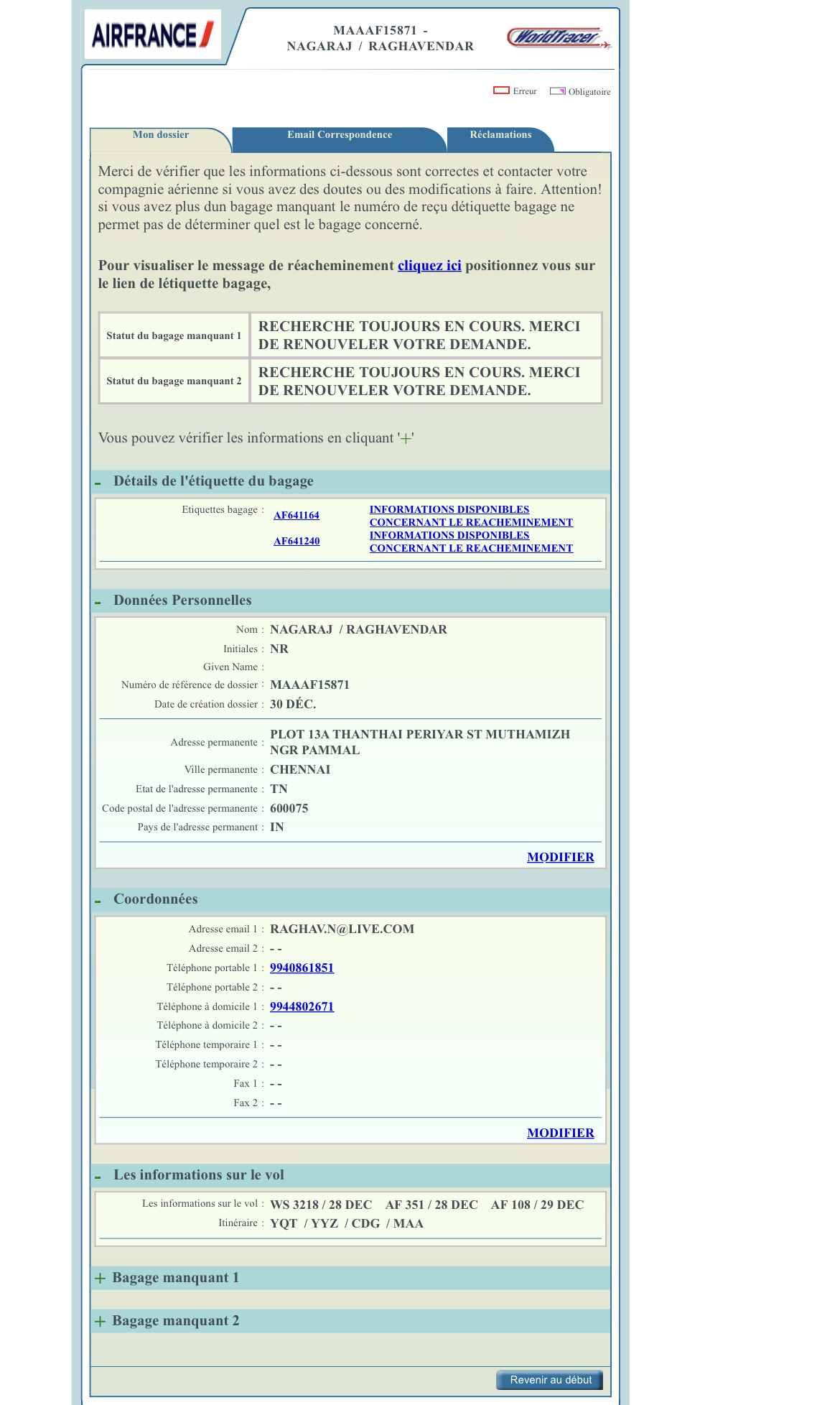Click the city value CHENNAI
This screenshot has width=840, height=1405.
(x=300, y=769)
